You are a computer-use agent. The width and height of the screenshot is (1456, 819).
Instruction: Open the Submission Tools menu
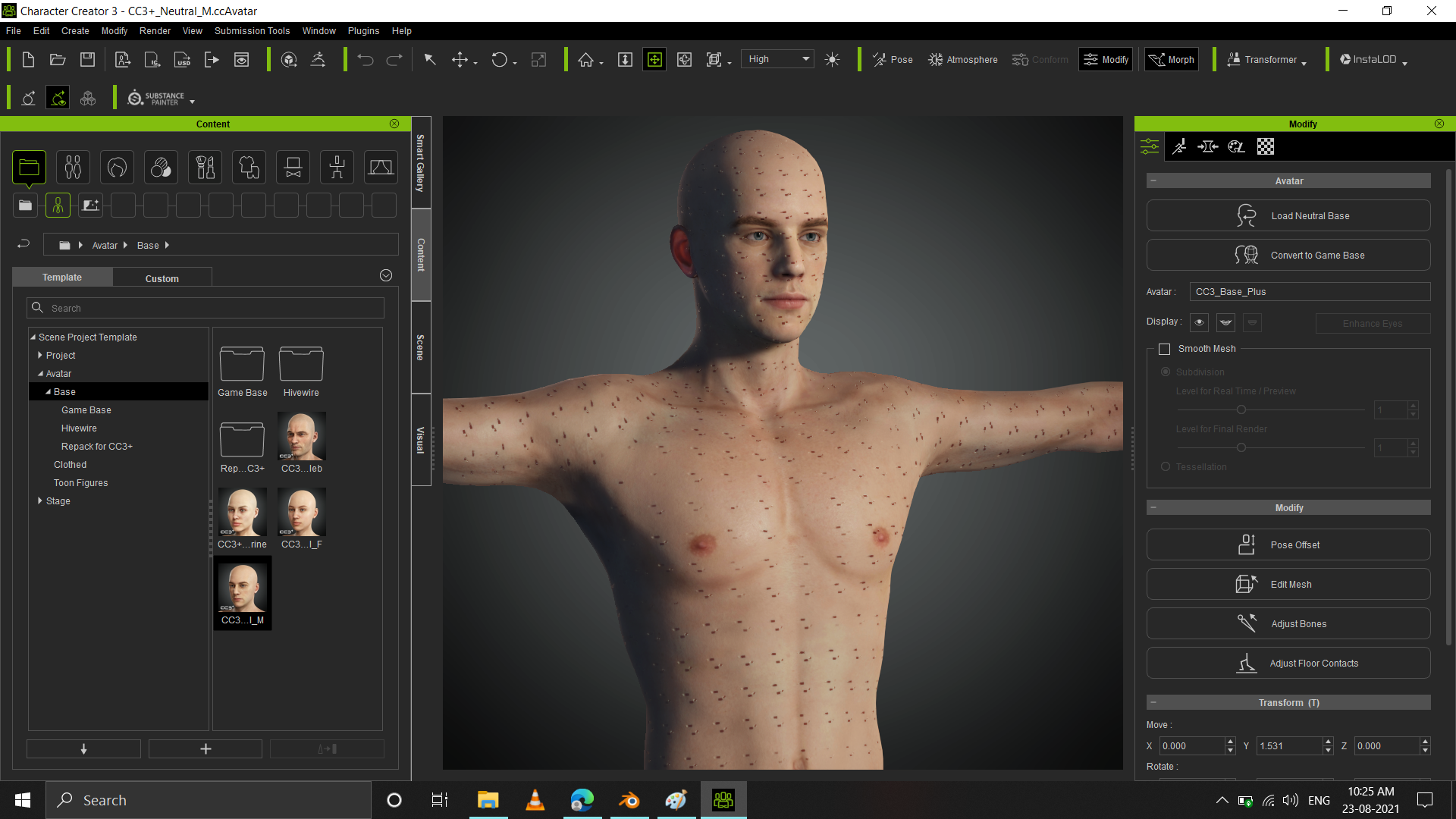[252, 31]
